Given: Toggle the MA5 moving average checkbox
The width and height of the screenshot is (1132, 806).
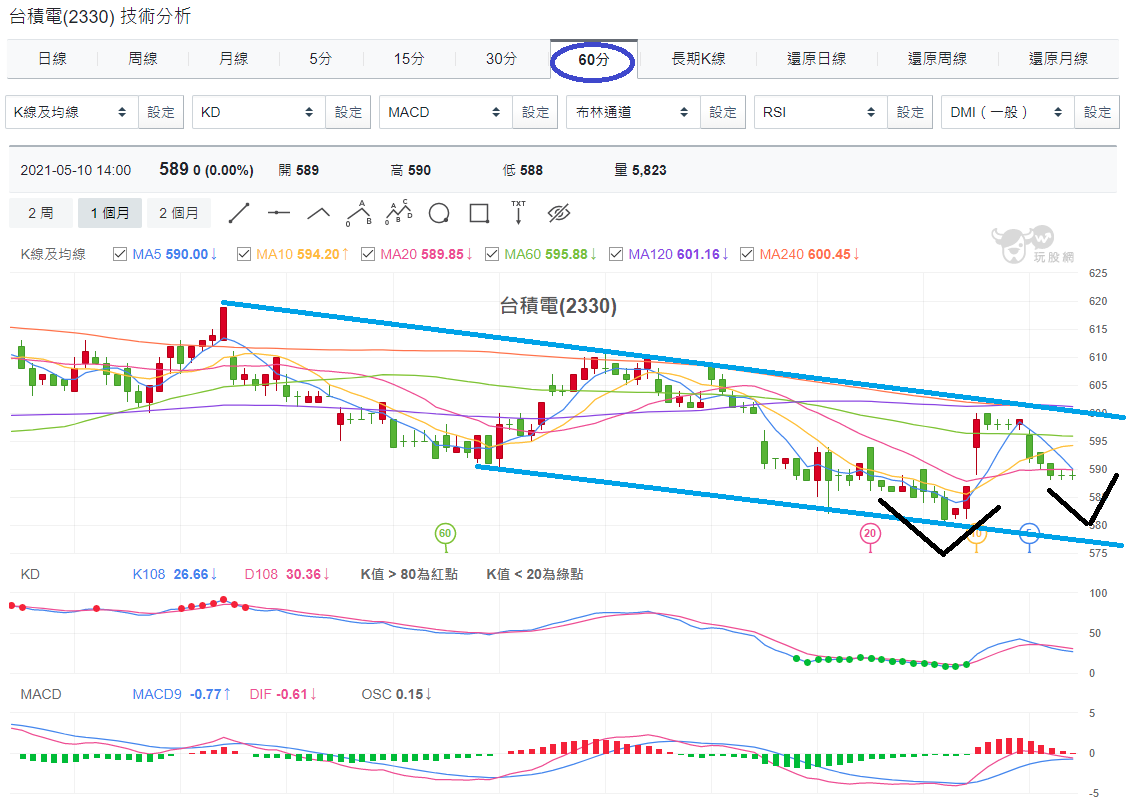Looking at the screenshot, I should (120, 254).
